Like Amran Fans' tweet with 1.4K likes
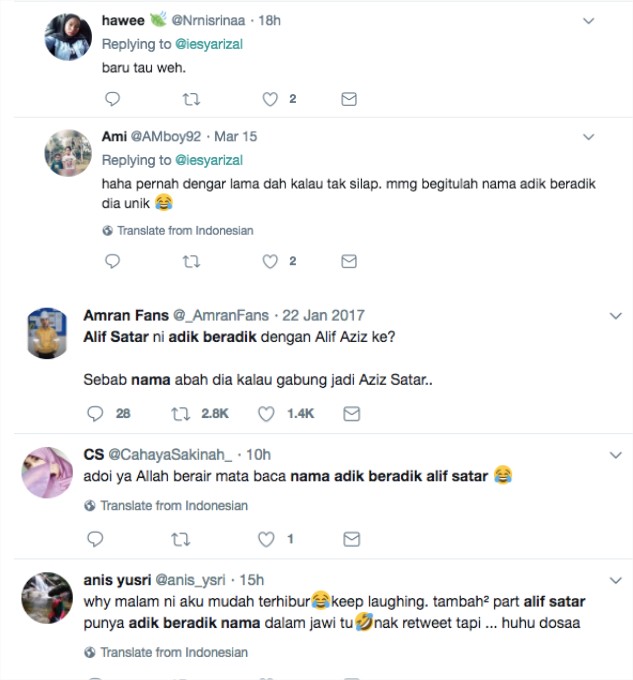This screenshot has width=633, height=680. pos(266,413)
